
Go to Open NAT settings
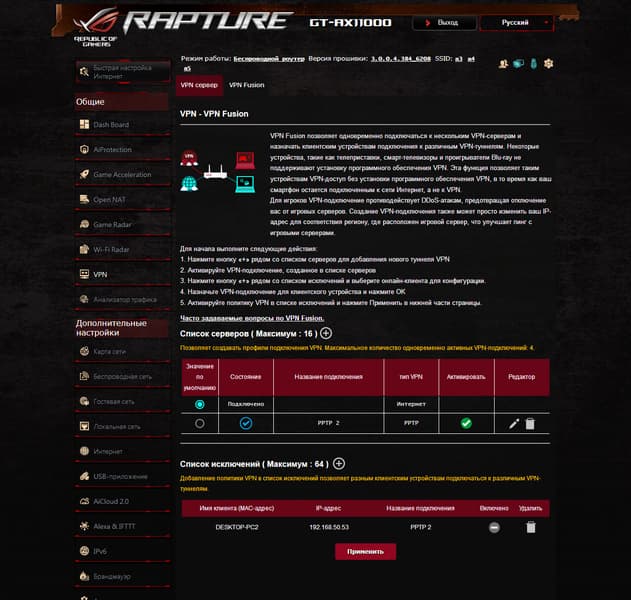tap(122, 200)
